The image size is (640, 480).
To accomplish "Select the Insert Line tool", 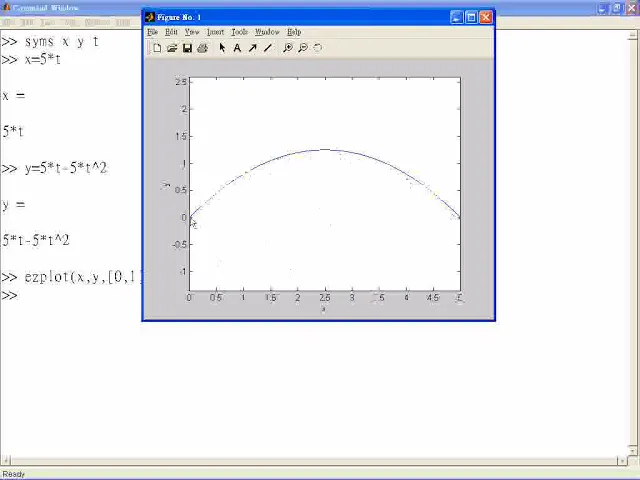I will coord(267,48).
